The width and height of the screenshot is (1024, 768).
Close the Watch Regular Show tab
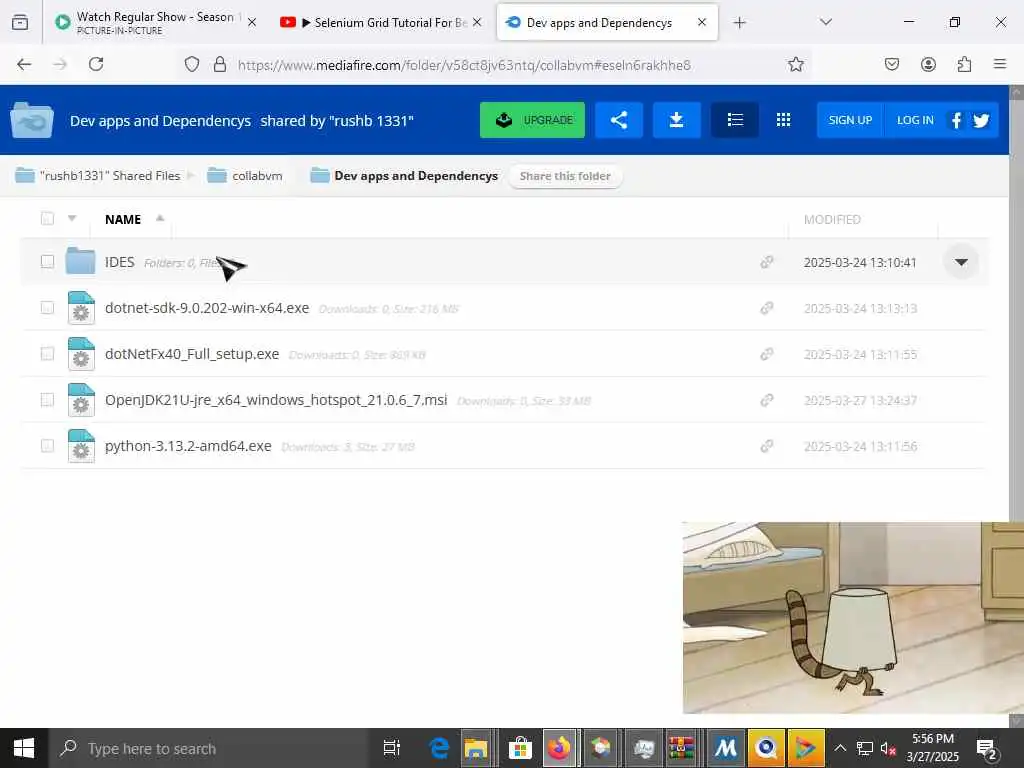[x=251, y=22]
